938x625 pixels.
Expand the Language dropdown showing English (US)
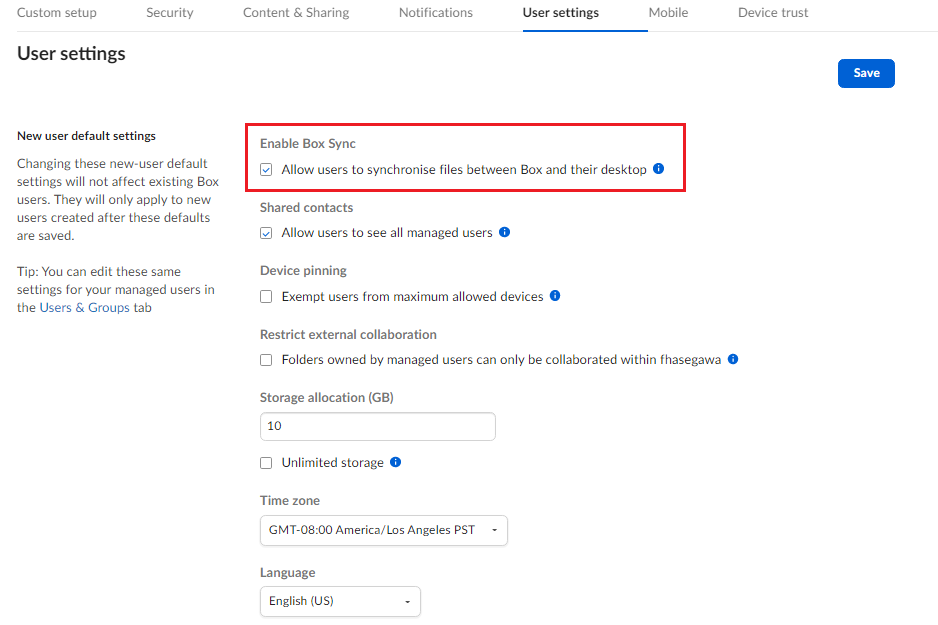339,601
